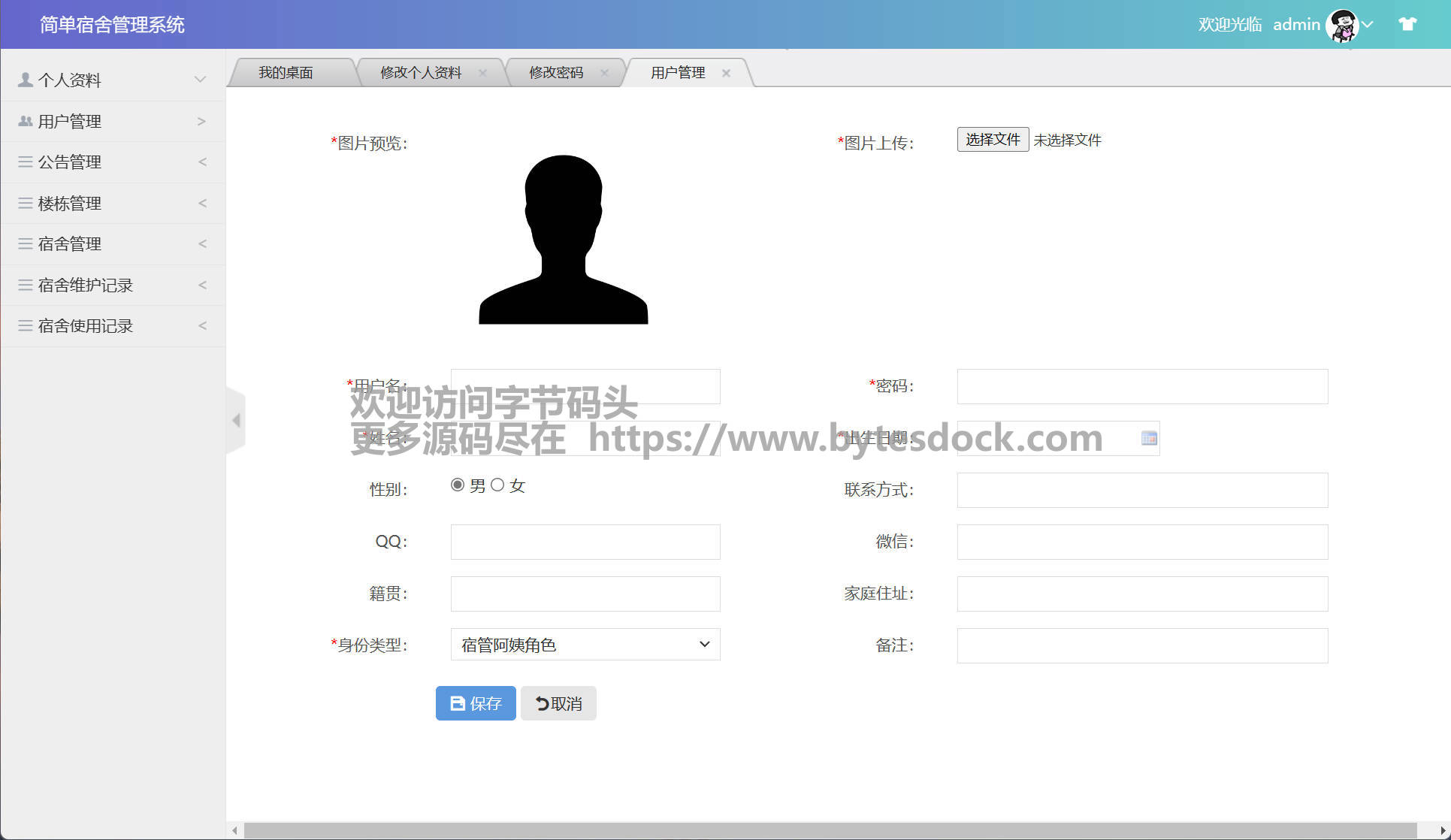Image resolution: width=1451 pixels, height=840 pixels.
Task: Click the 选择文件 upload button
Action: 992,140
